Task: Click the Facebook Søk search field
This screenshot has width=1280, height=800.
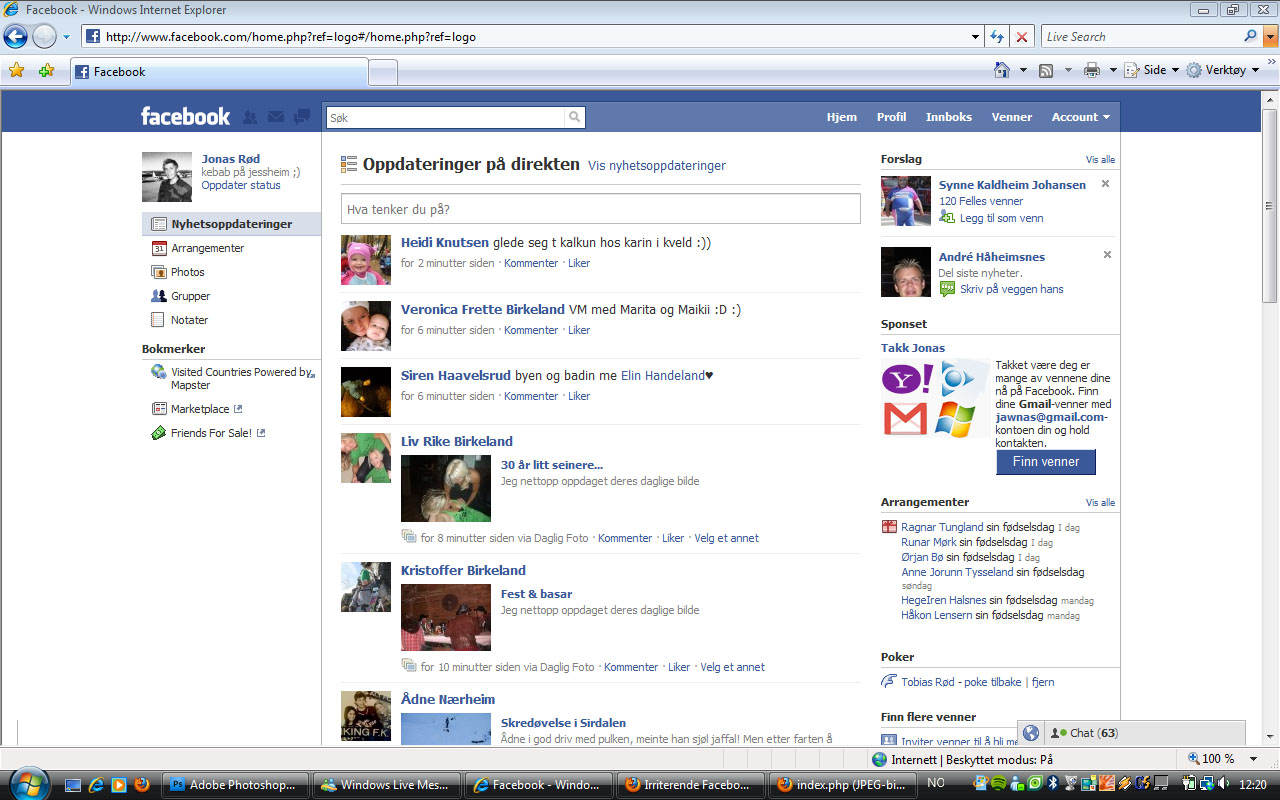Action: pos(445,117)
